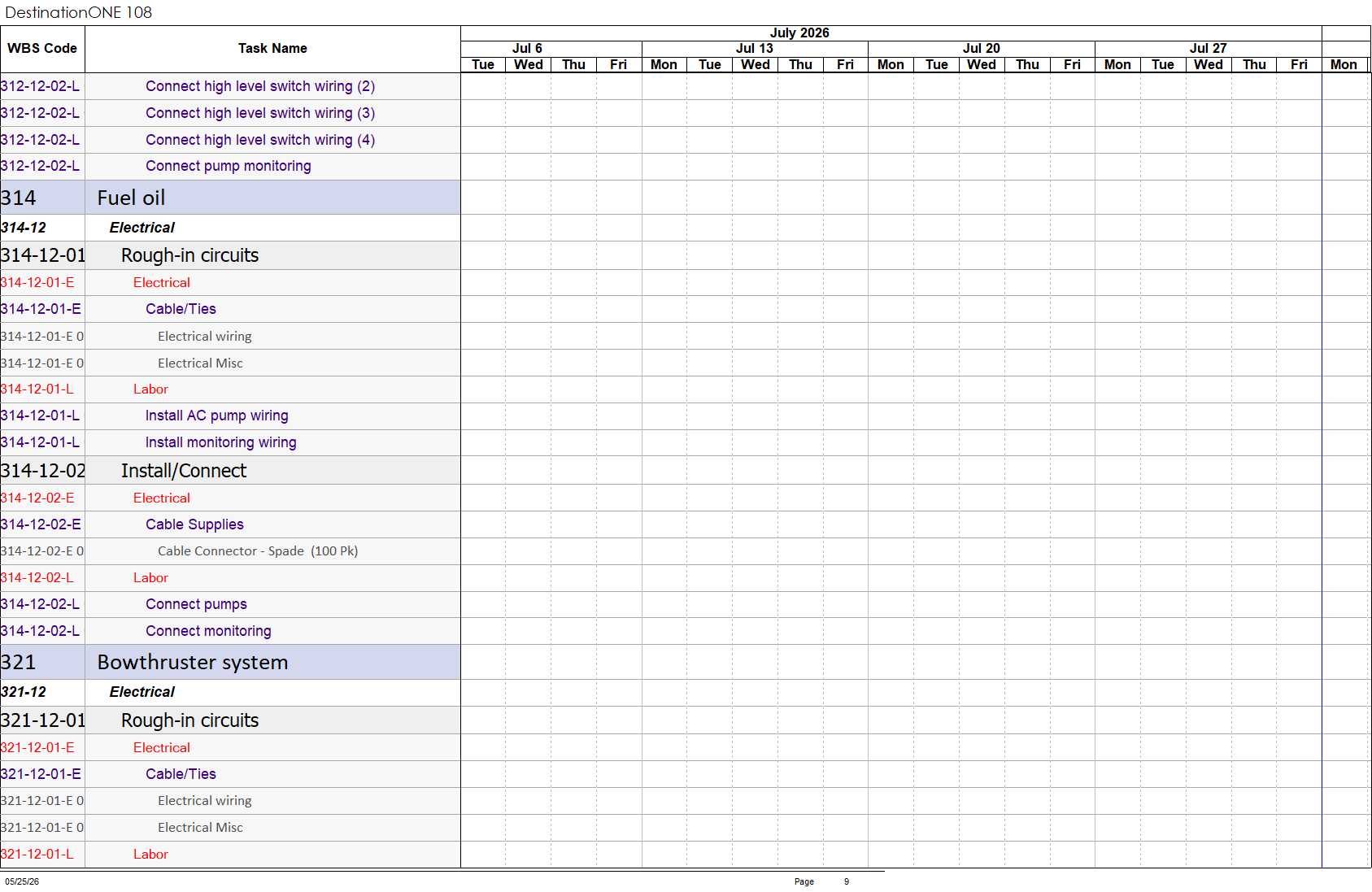
Task: Click the July 2026 month header
Action: coord(799,33)
